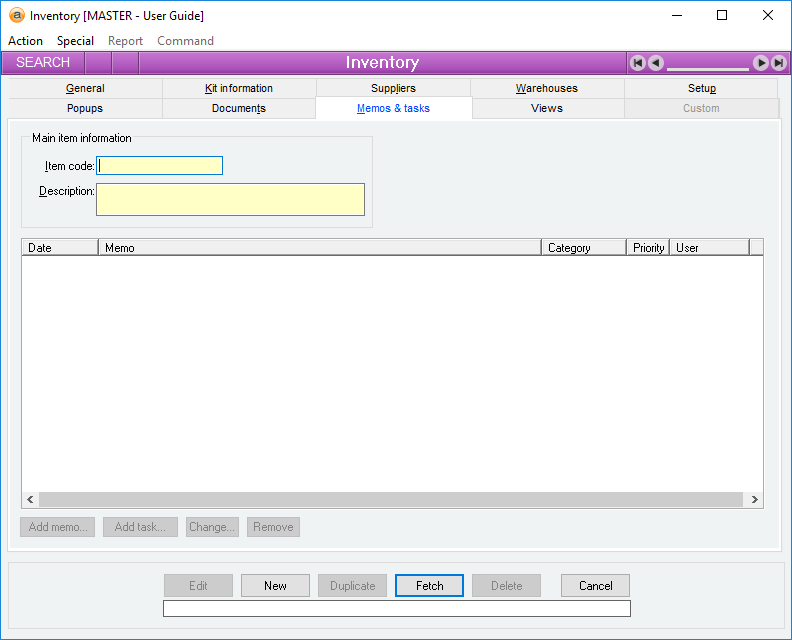792x640 pixels.
Task: Click the record navigation slider bar
Action: point(708,66)
